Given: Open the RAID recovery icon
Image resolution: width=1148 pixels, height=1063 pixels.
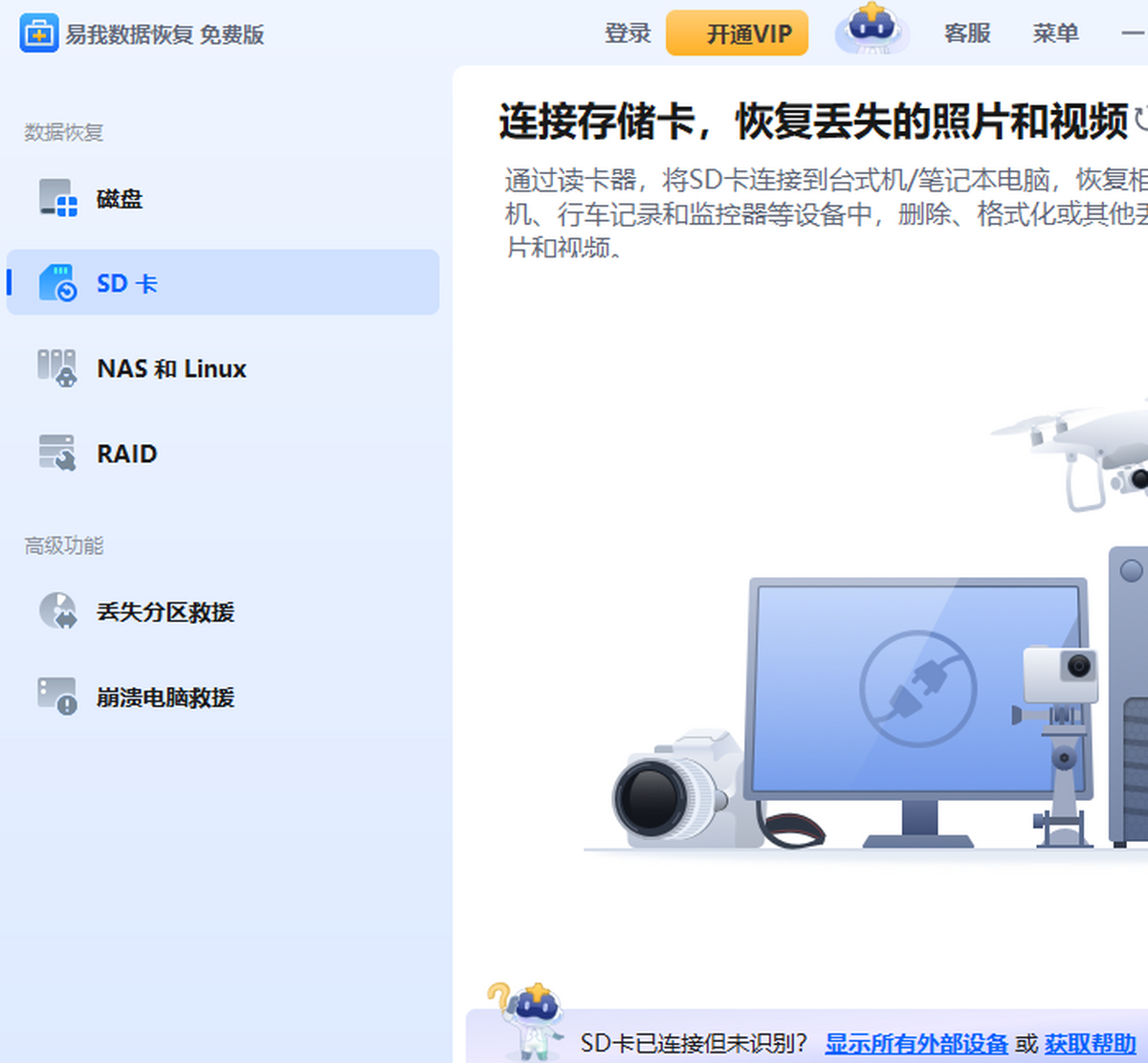Looking at the screenshot, I should tap(55, 453).
